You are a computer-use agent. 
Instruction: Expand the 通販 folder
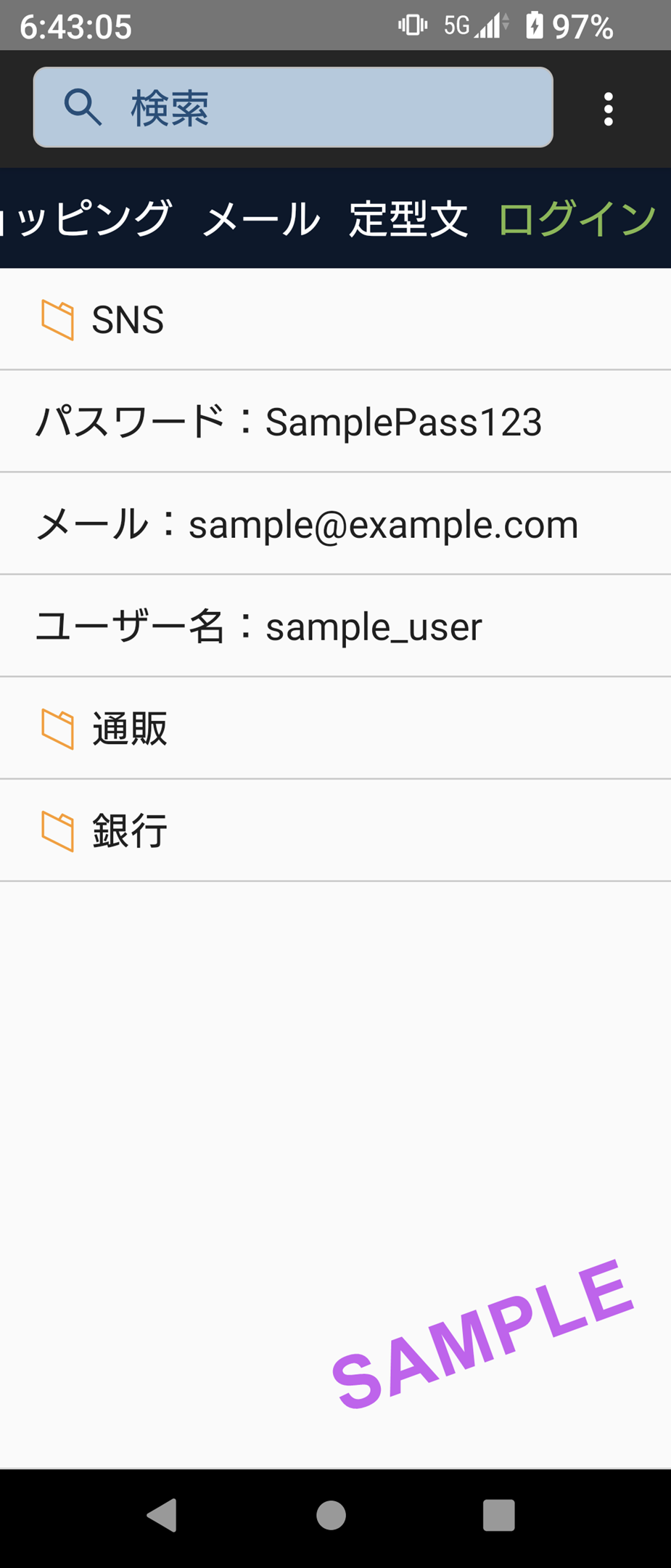pyautogui.click(x=335, y=728)
